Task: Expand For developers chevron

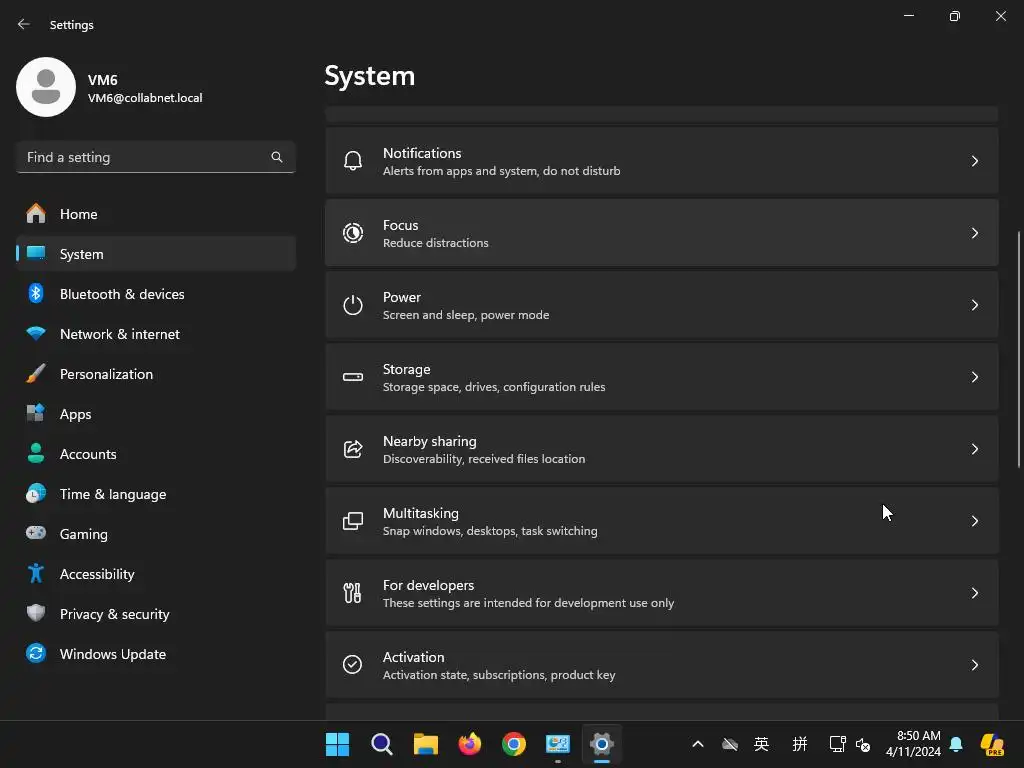Action: click(974, 593)
